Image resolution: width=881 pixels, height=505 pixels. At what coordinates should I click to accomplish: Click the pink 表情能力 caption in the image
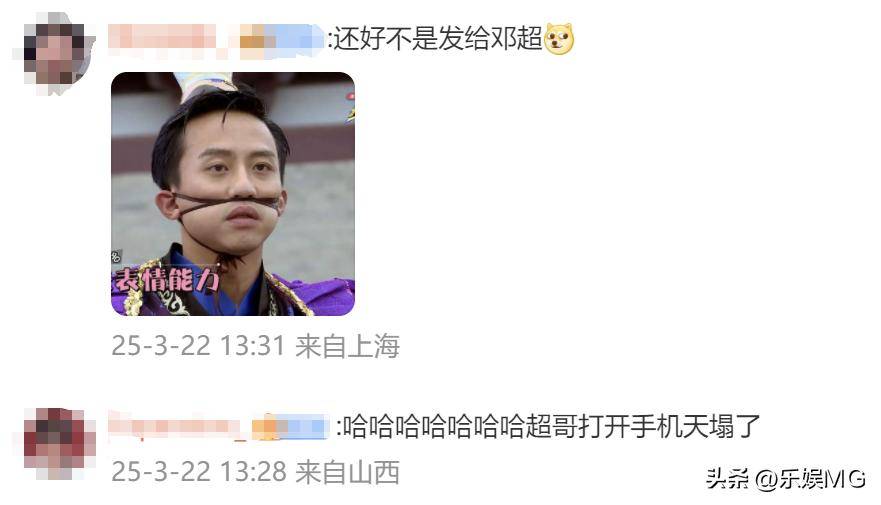tap(166, 280)
